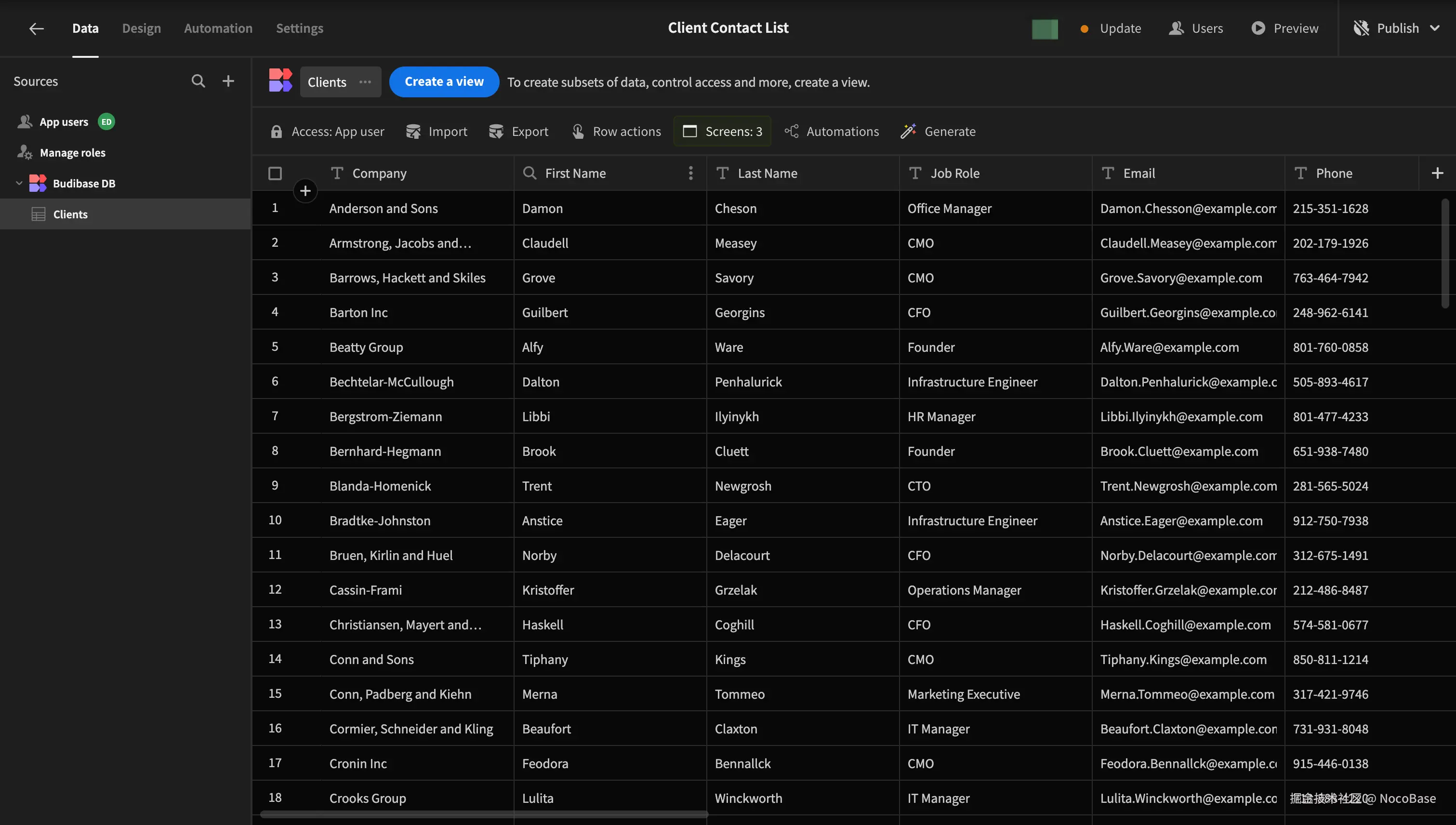The width and height of the screenshot is (1456, 825).
Task: Collapse the Budibase DB tree
Action: point(19,184)
